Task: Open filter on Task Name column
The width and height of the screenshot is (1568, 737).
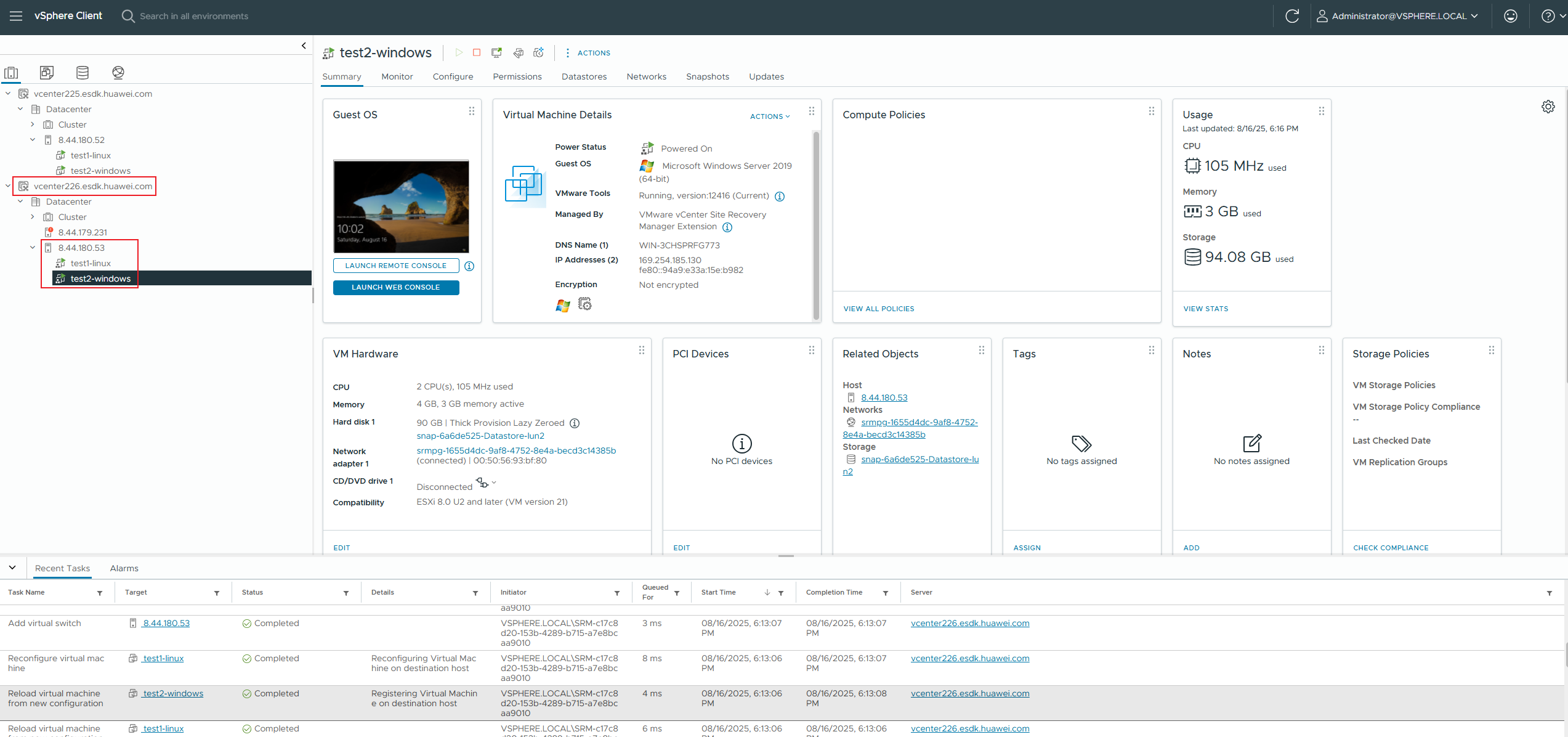Action: 100,593
